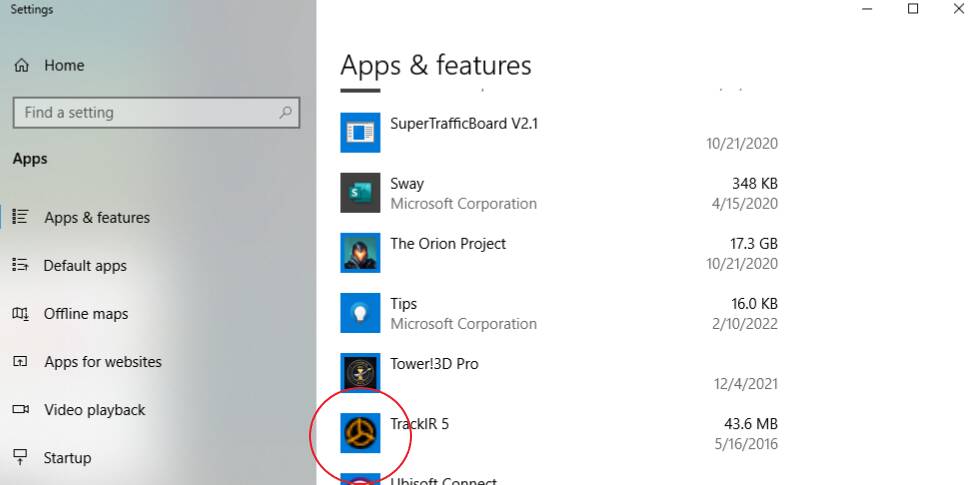The height and width of the screenshot is (485, 978).
Task: Click the Sway app icon
Action: [360, 192]
